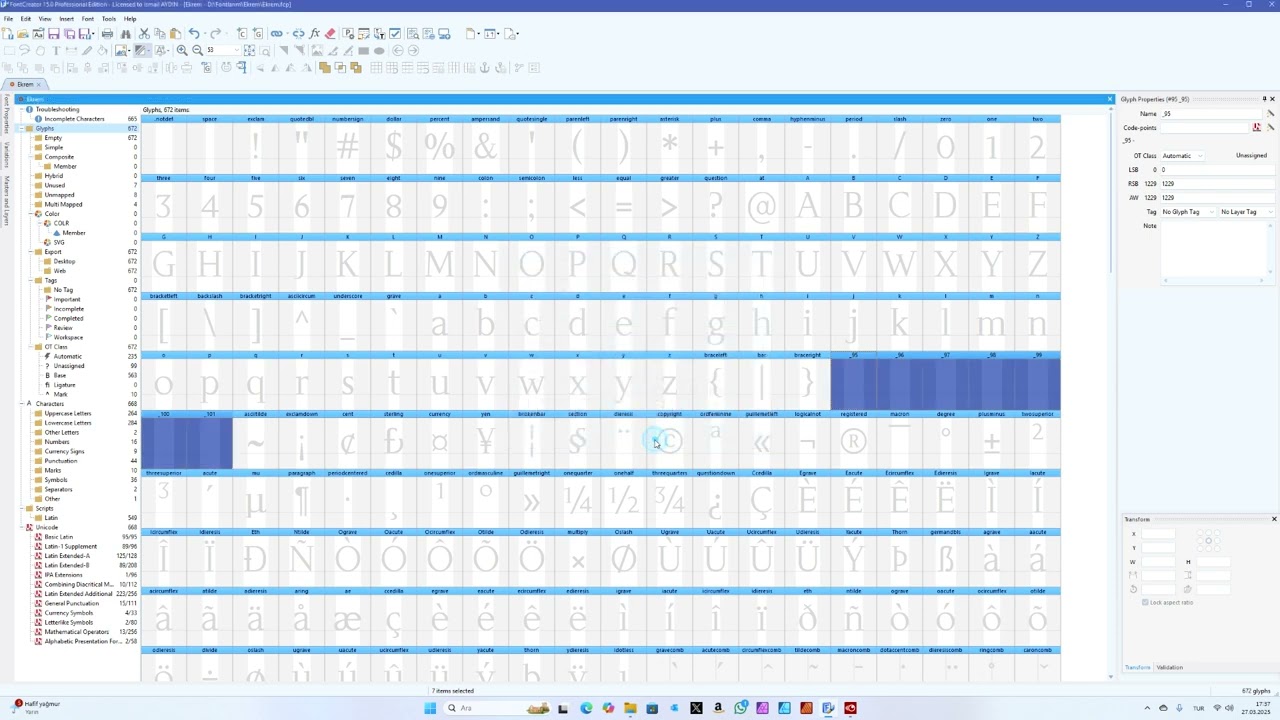Select the Unmapped glyphs category

click(x=59, y=195)
